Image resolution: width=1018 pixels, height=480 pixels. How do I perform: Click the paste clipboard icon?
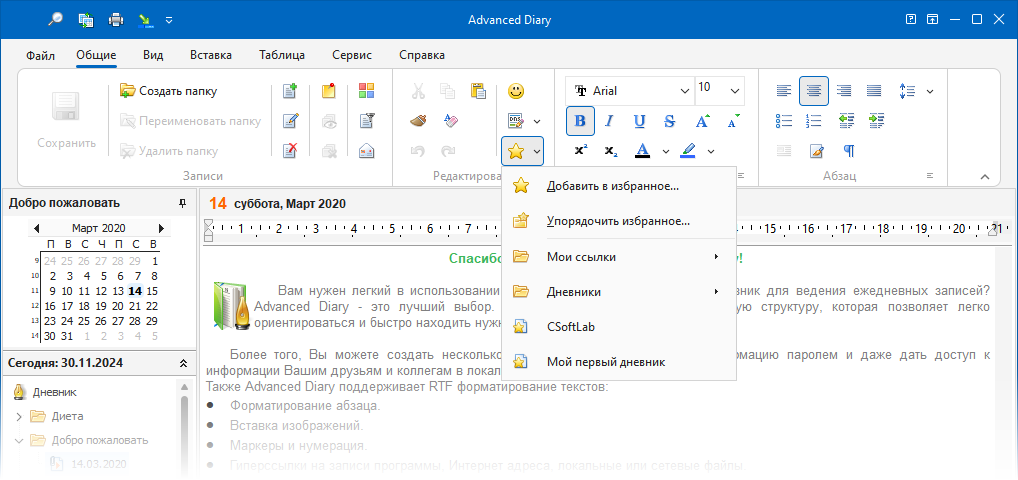(x=478, y=91)
